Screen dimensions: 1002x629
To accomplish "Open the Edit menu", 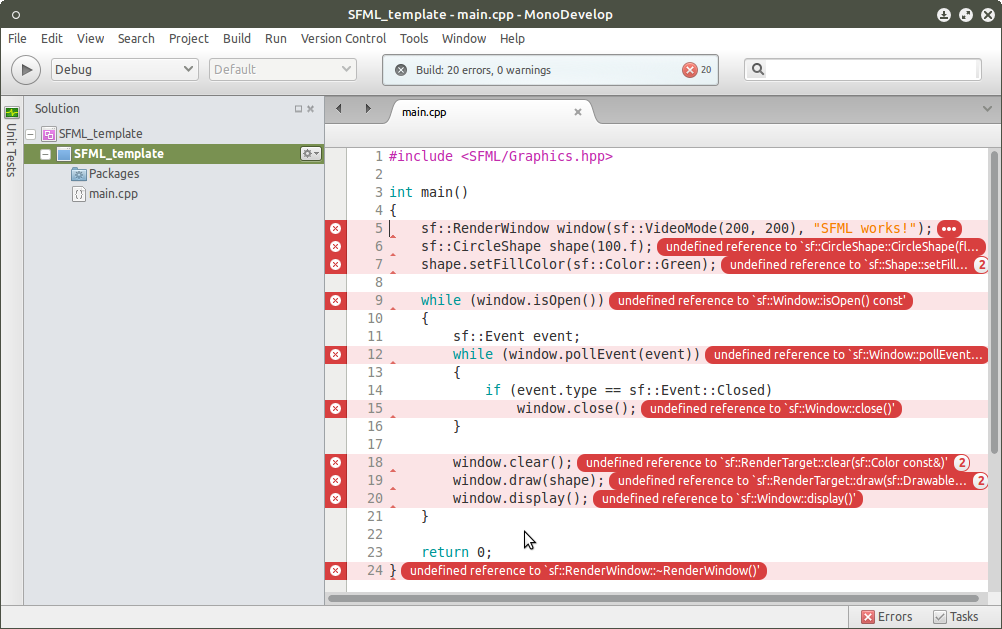I will 52,38.
